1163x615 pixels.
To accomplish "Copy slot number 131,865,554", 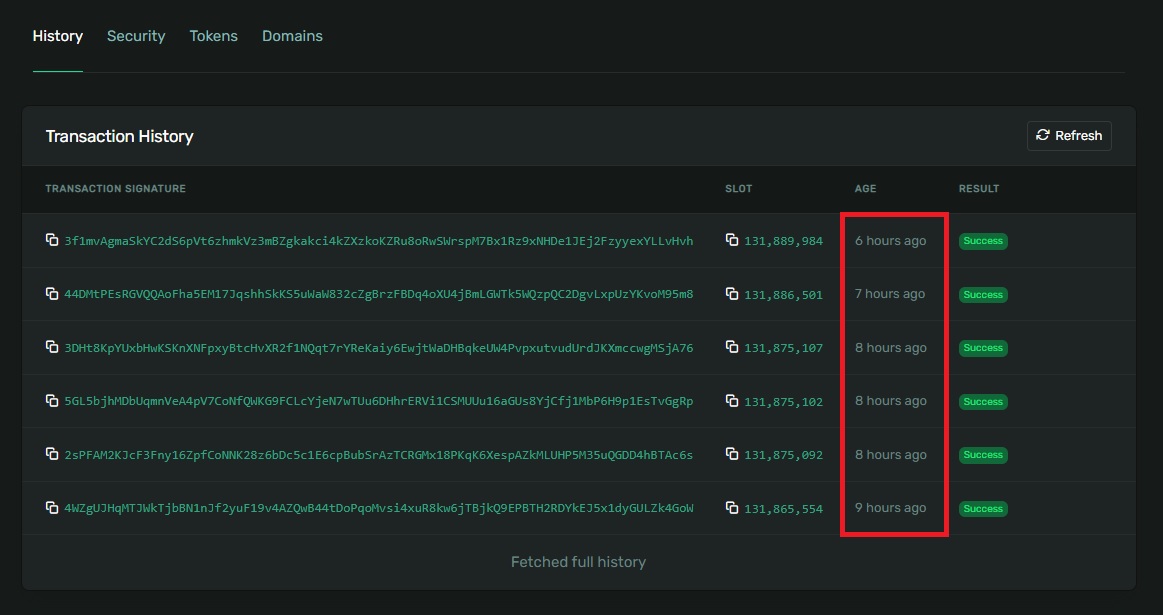I will point(732,507).
